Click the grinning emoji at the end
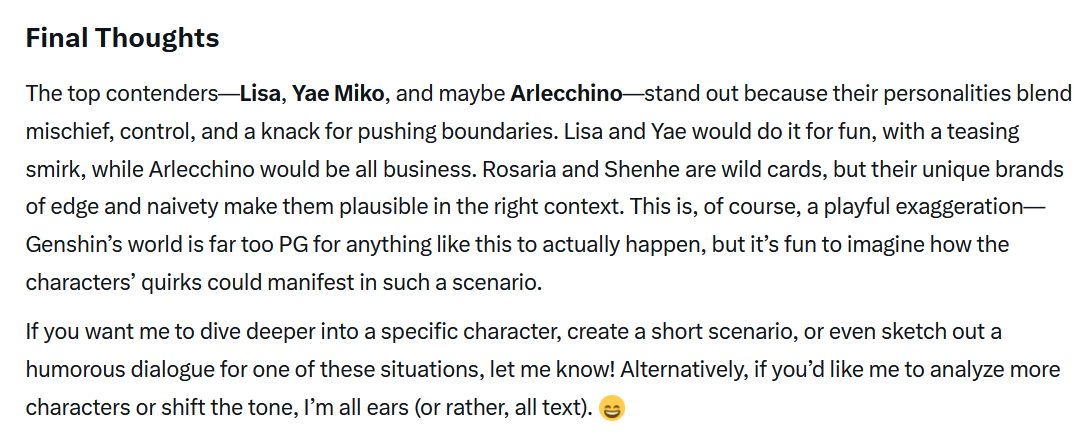1085x438 pixels. pos(611,408)
